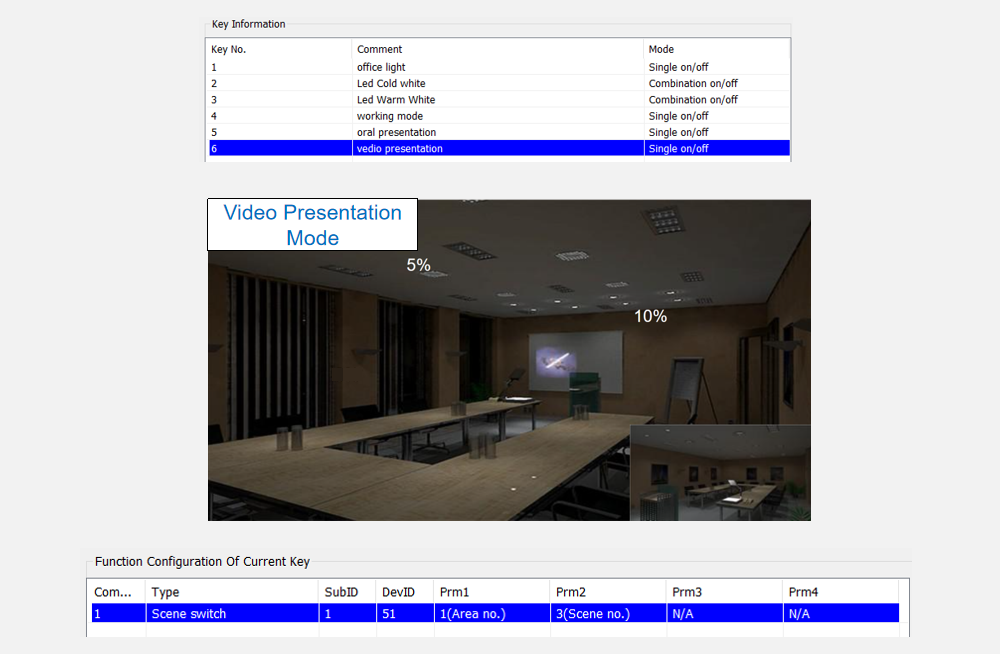The height and width of the screenshot is (654, 1000).
Task: Click the command number '1' cell
Action: coord(119,614)
